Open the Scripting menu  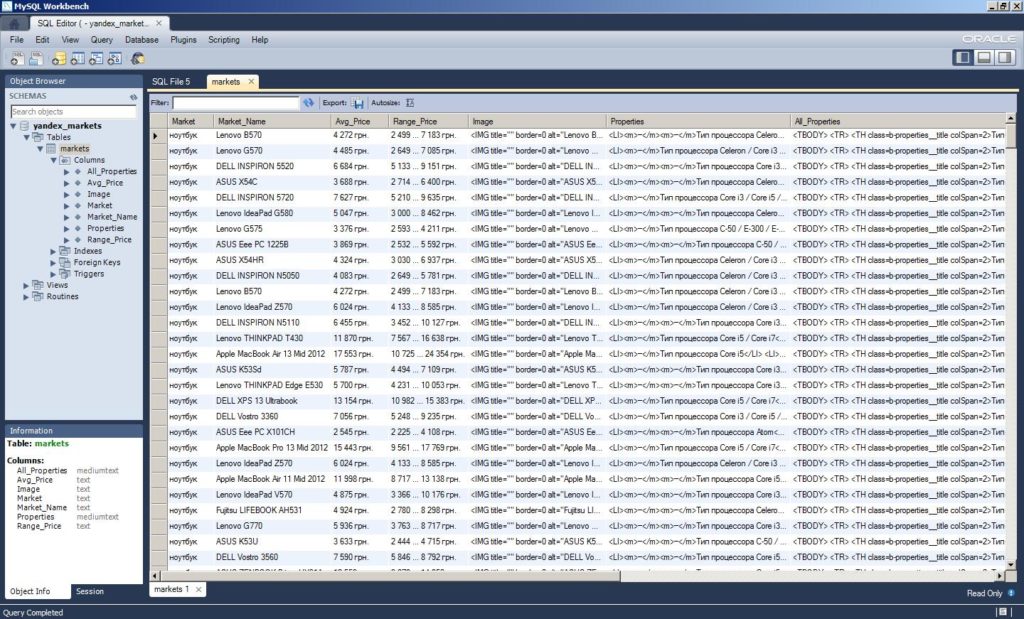[224, 40]
